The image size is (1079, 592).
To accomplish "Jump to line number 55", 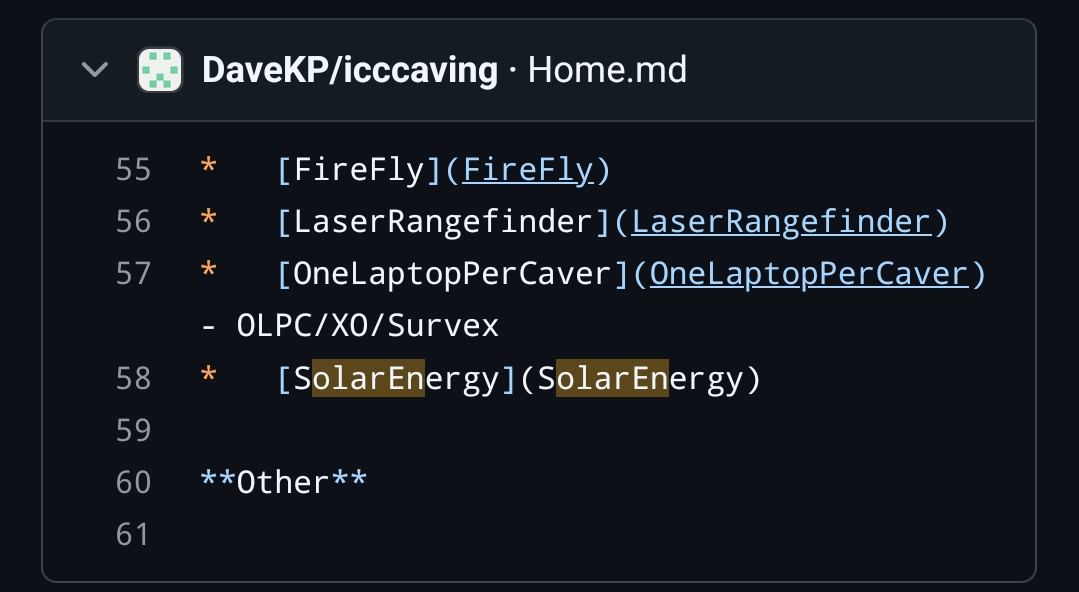I will pyautogui.click(x=133, y=170).
